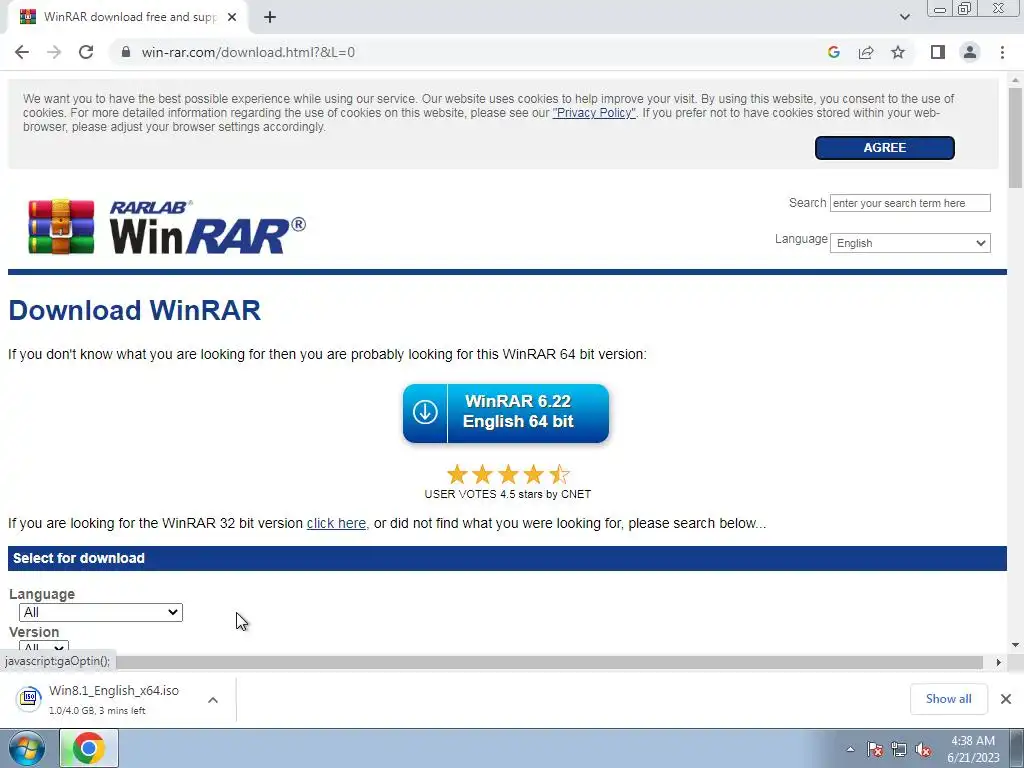Share this page via share icon

click(866, 52)
